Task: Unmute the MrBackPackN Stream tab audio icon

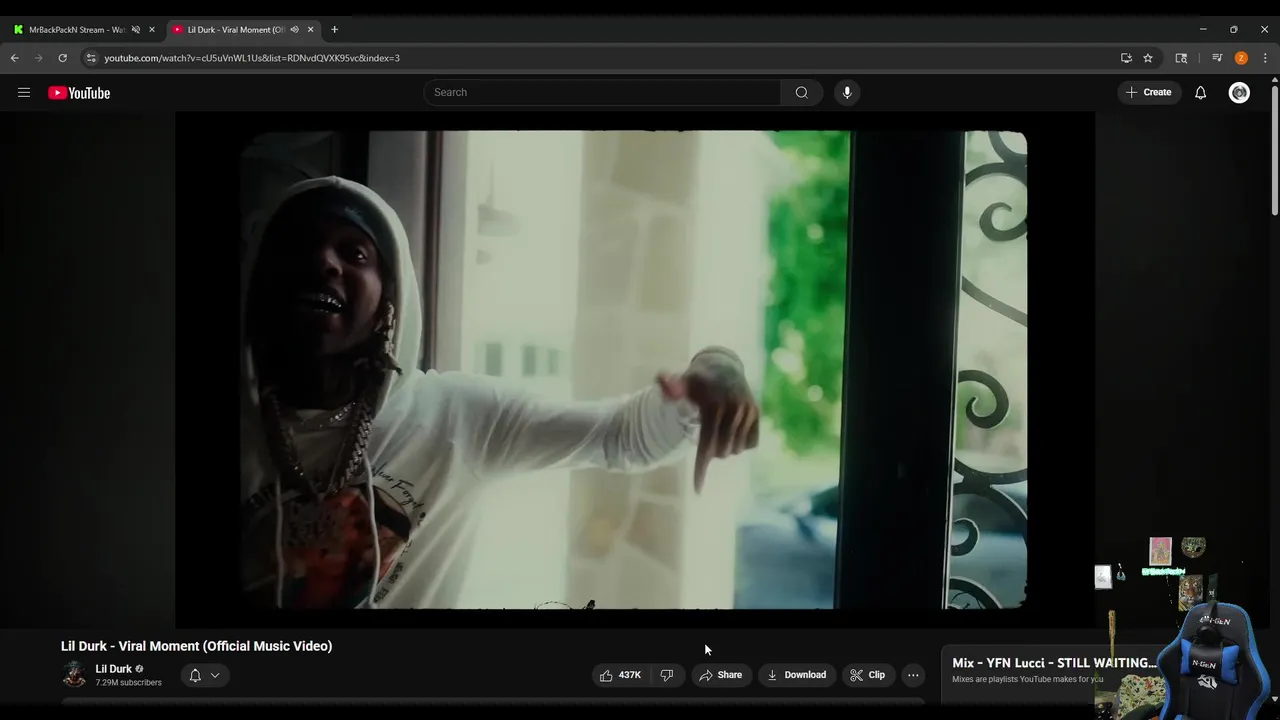Action: coord(136,30)
